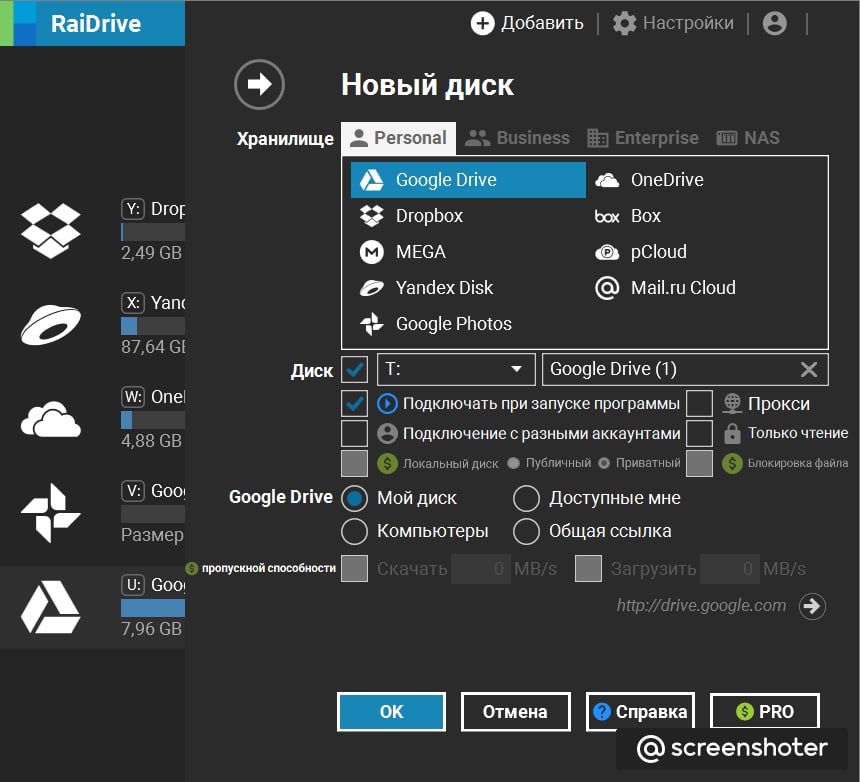The image size is (860, 782).
Task: Enable the Только чтение checkbox
Action: coord(700,433)
